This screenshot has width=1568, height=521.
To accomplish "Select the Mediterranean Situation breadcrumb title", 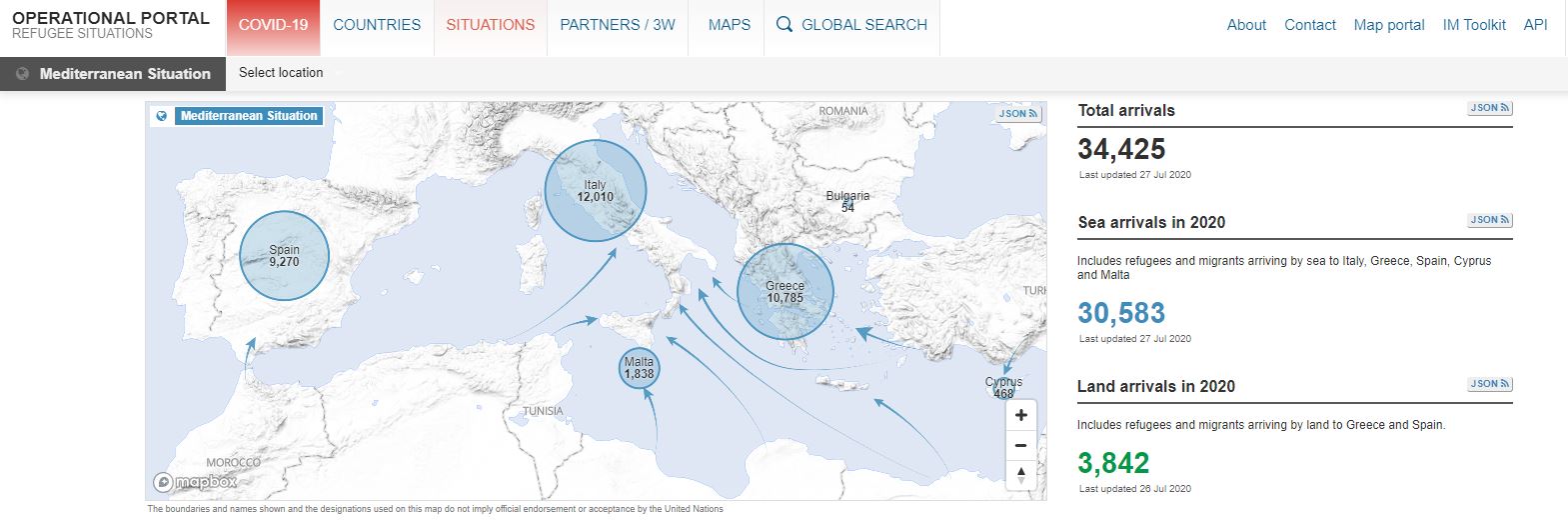I will point(125,74).
